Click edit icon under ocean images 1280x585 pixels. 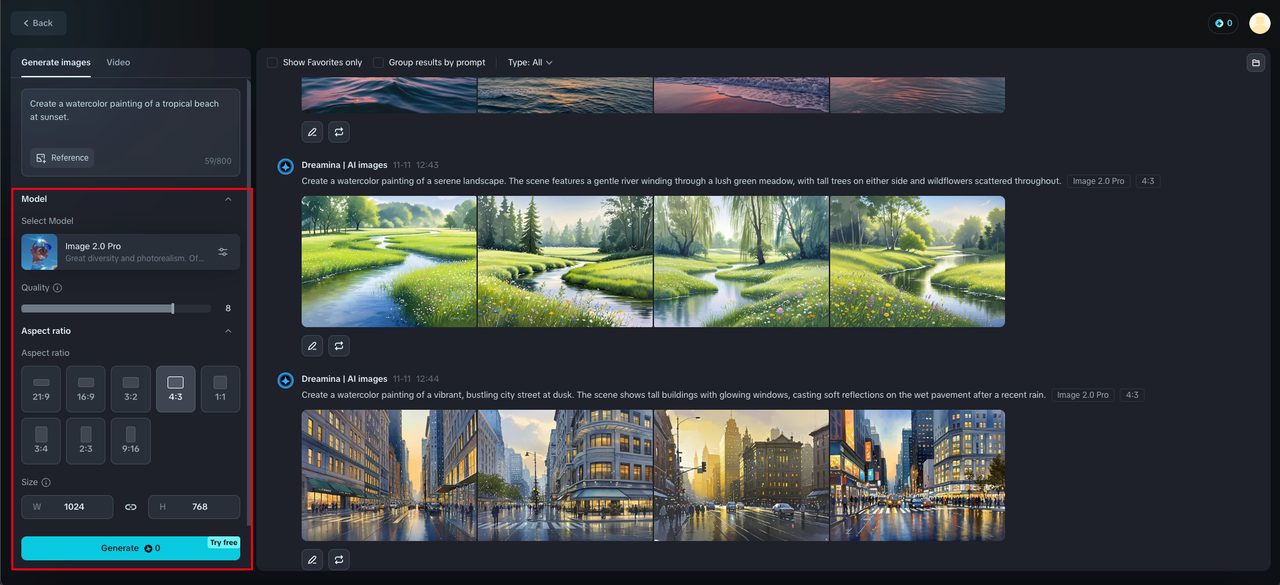pos(313,132)
